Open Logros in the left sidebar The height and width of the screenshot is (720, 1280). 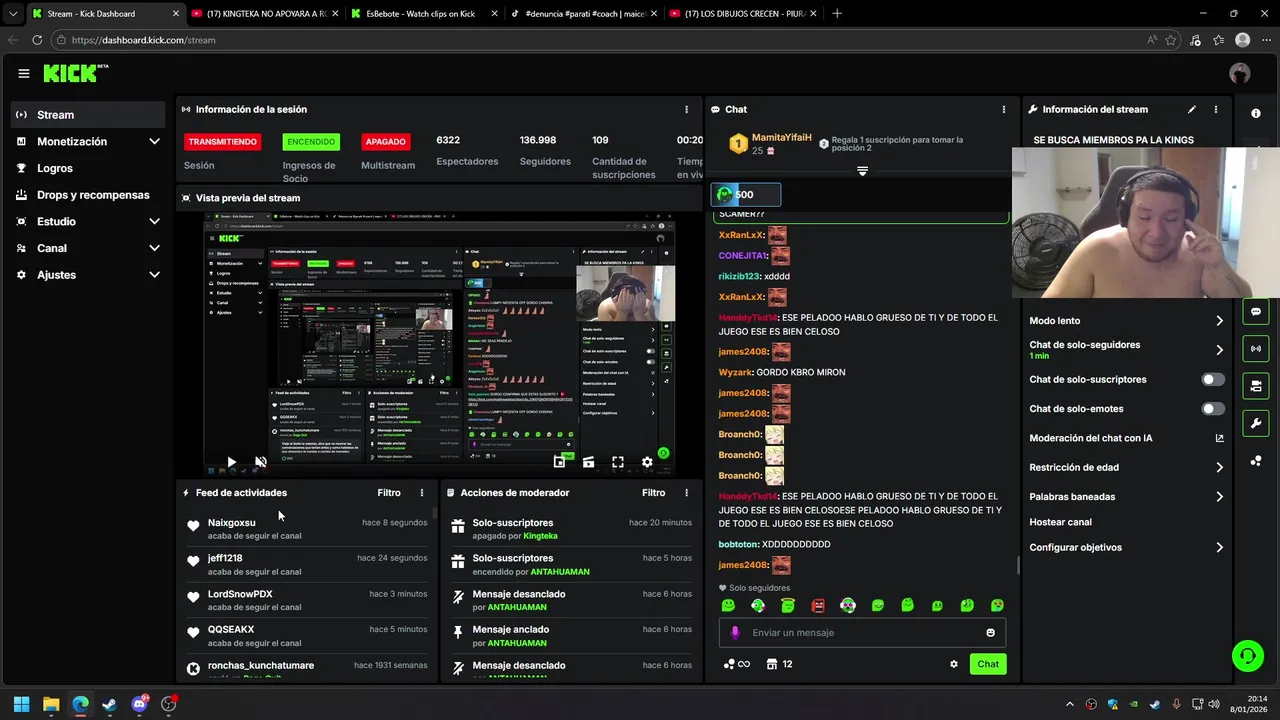88,169
